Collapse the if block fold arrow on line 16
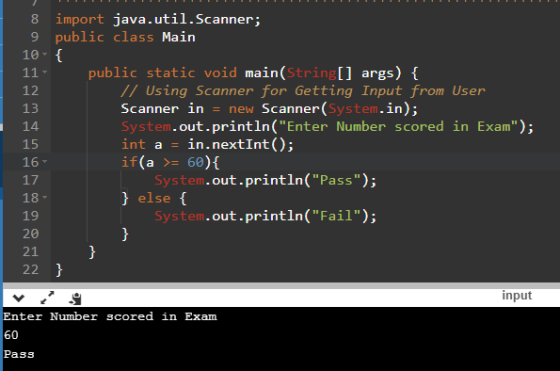The image size is (560, 371). (x=45, y=162)
